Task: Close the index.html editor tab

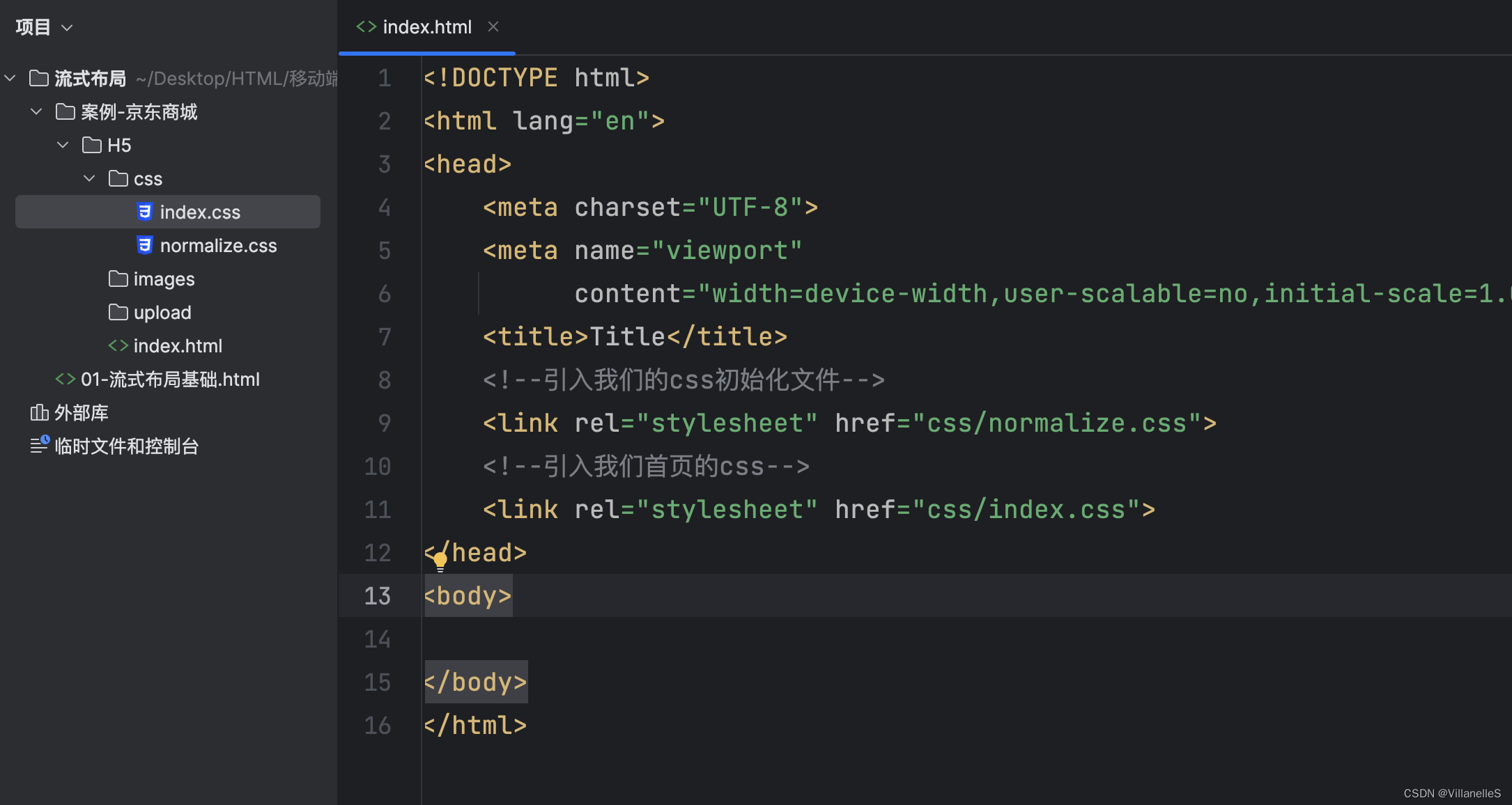Action: coord(493,26)
